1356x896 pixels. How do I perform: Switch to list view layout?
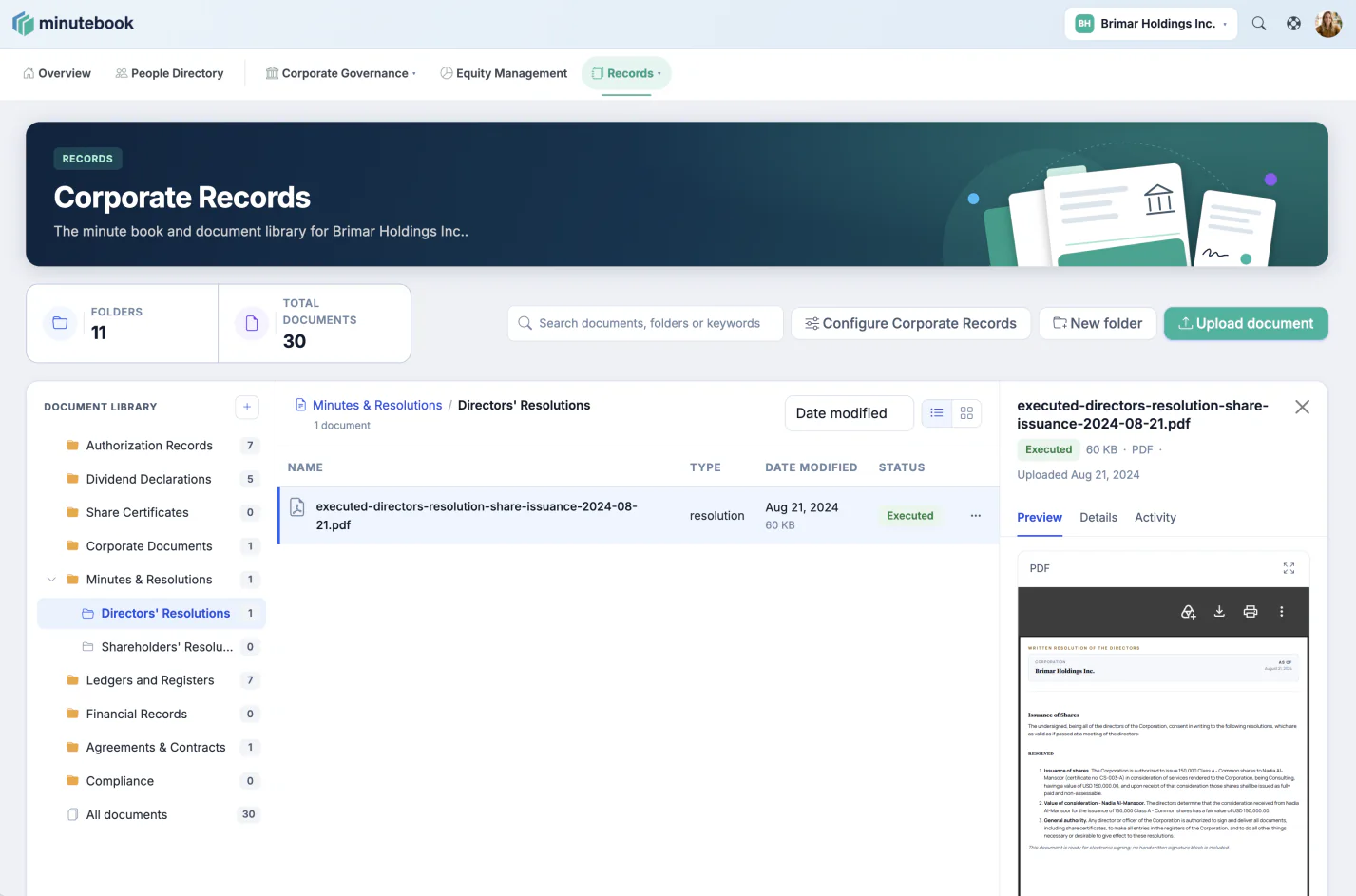click(x=937, y=413)
